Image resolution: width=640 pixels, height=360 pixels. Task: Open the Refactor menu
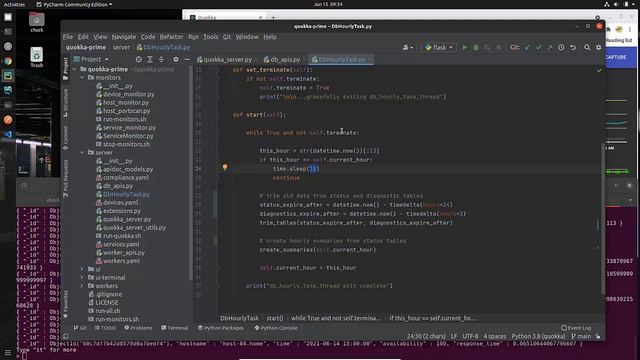coord(171,37)
